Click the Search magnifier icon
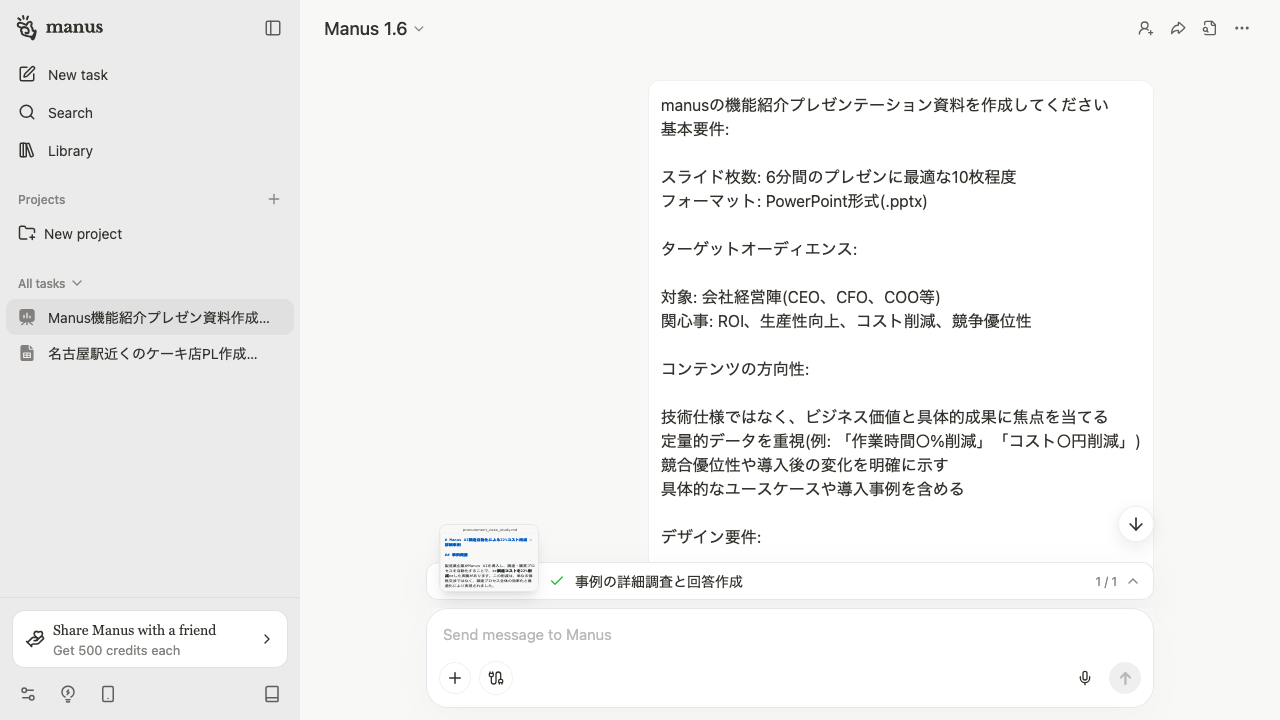The image size is (1280, 720). click(x=27, y=112)
